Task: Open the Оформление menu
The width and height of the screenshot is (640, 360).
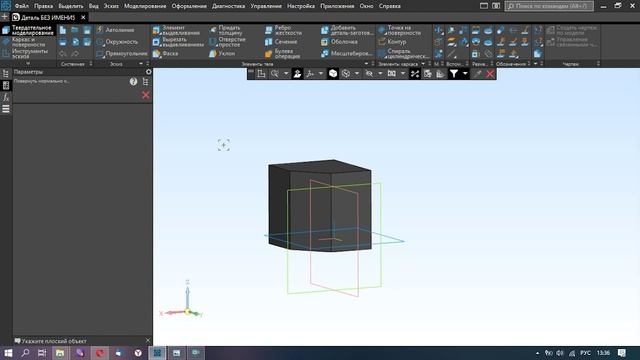Action: [x=189, y=6]
